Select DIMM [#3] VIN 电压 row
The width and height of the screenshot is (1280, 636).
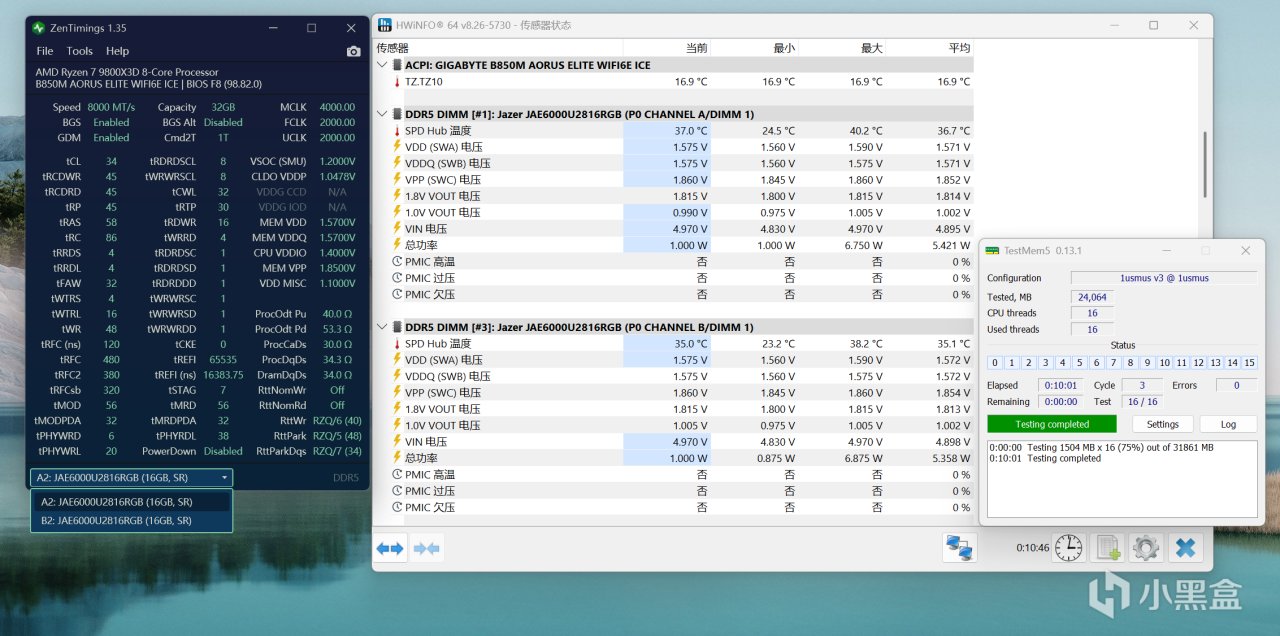click(x=674, y=442)
